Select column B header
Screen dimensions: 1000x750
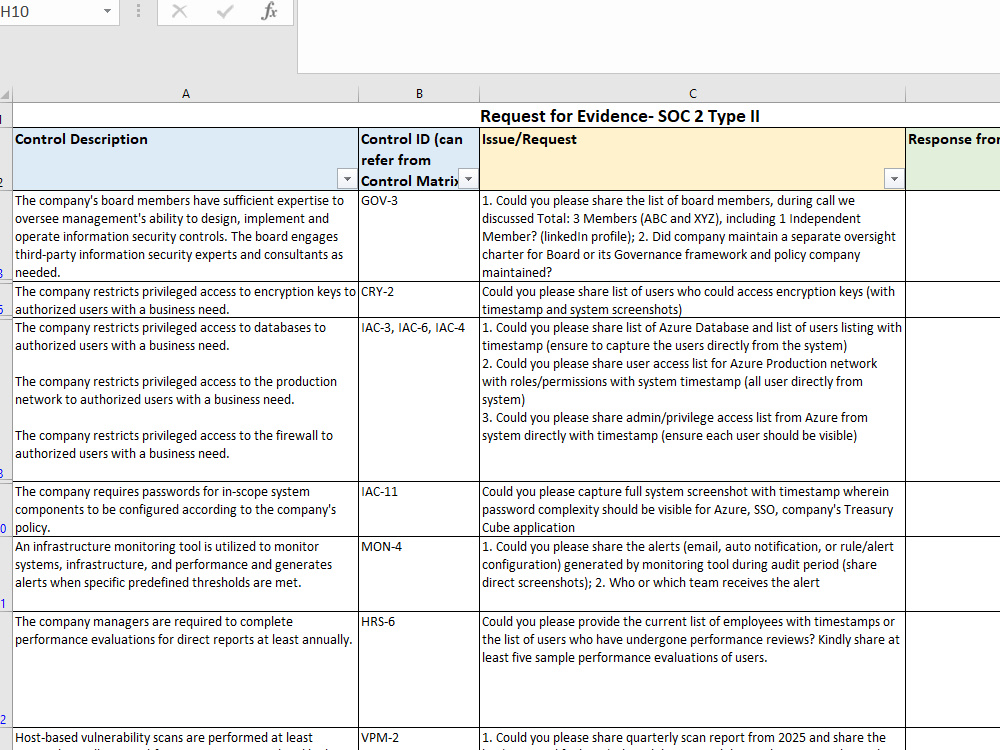click(419, 94)
